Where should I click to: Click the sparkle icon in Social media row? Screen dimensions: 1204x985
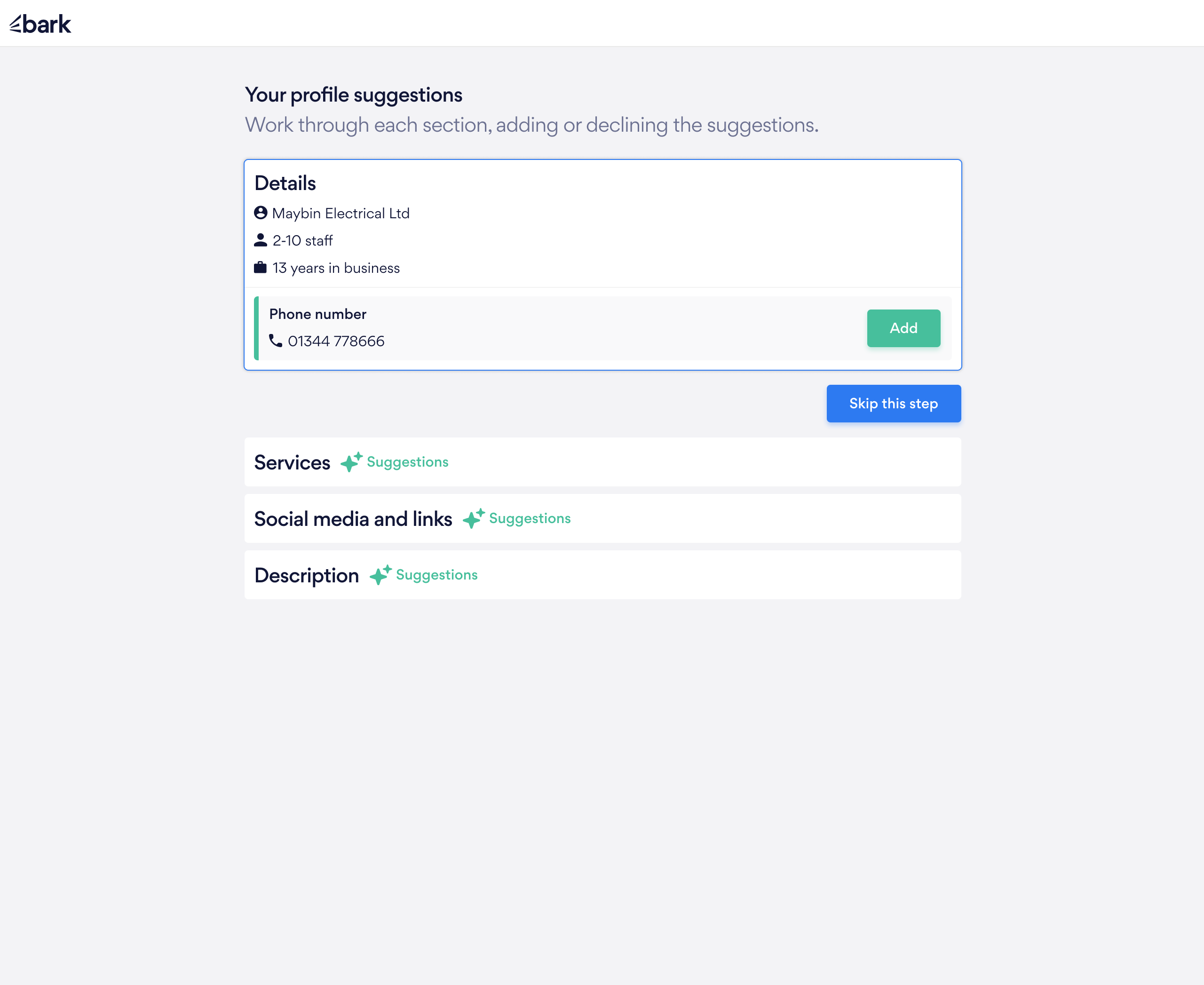474,518
